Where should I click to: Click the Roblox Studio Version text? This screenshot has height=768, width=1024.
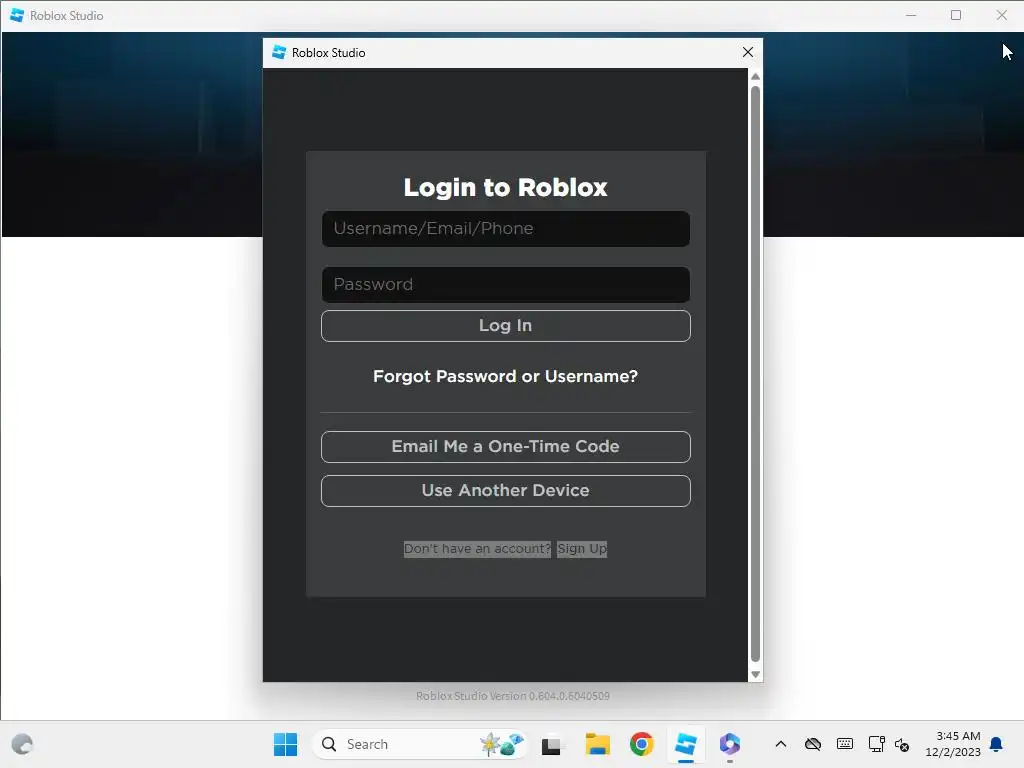click(x=513, y=696)
